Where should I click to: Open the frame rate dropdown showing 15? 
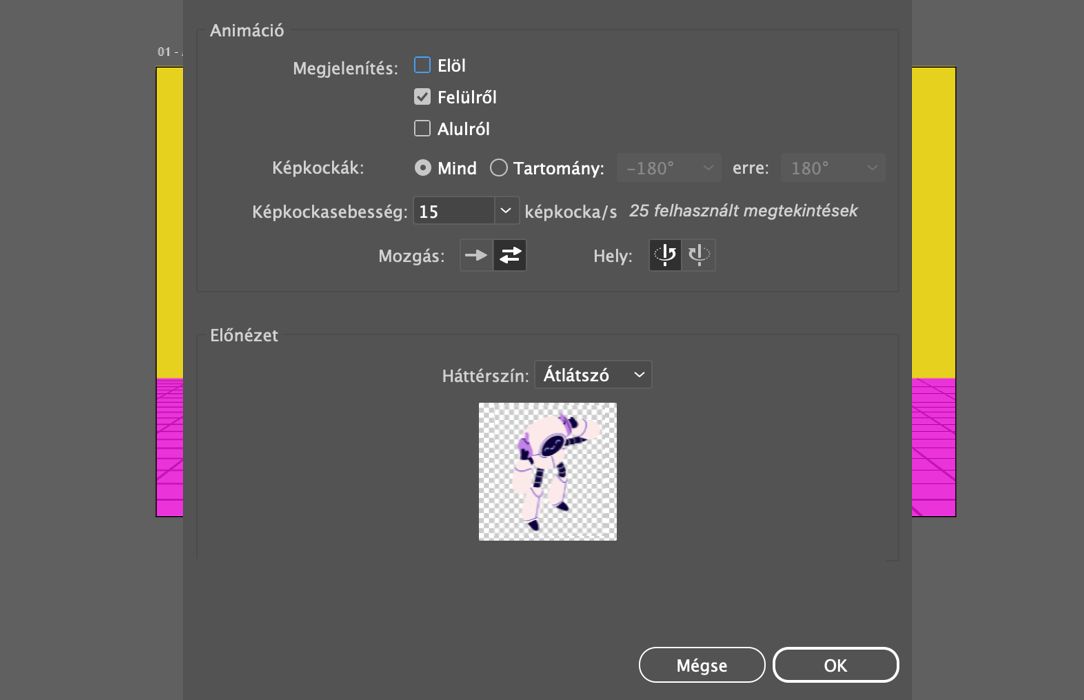click(505, 210)
